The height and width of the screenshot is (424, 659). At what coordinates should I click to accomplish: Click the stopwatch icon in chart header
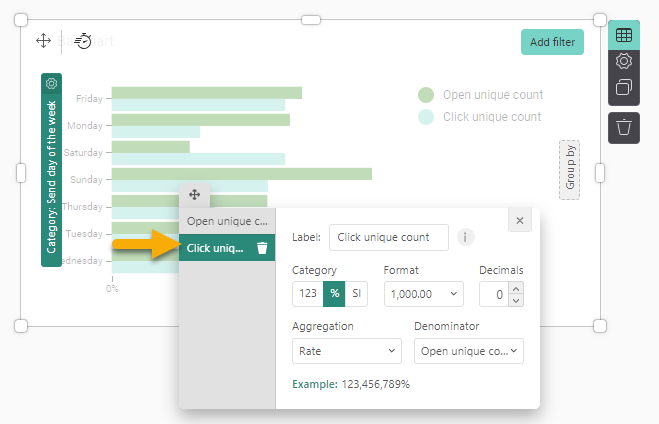(83, 41)
